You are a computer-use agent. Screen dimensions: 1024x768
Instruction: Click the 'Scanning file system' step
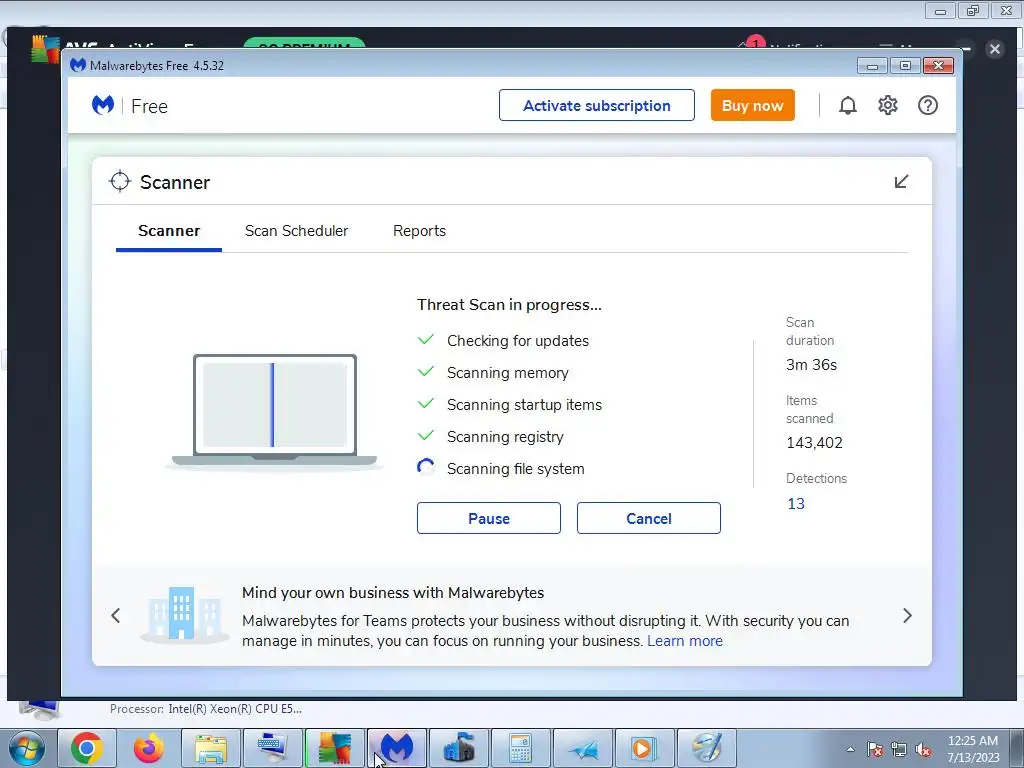(515, 469)
